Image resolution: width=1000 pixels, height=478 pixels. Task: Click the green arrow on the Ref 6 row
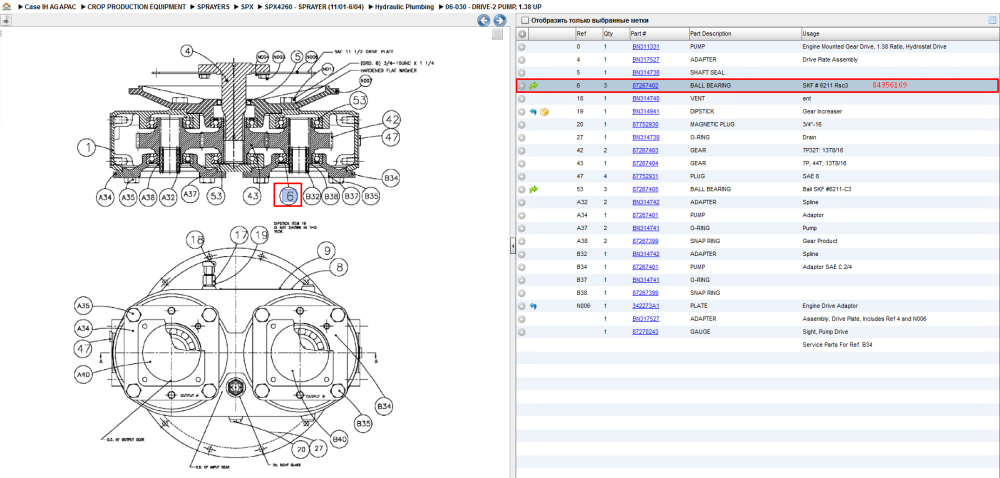(x=534, y=85)
